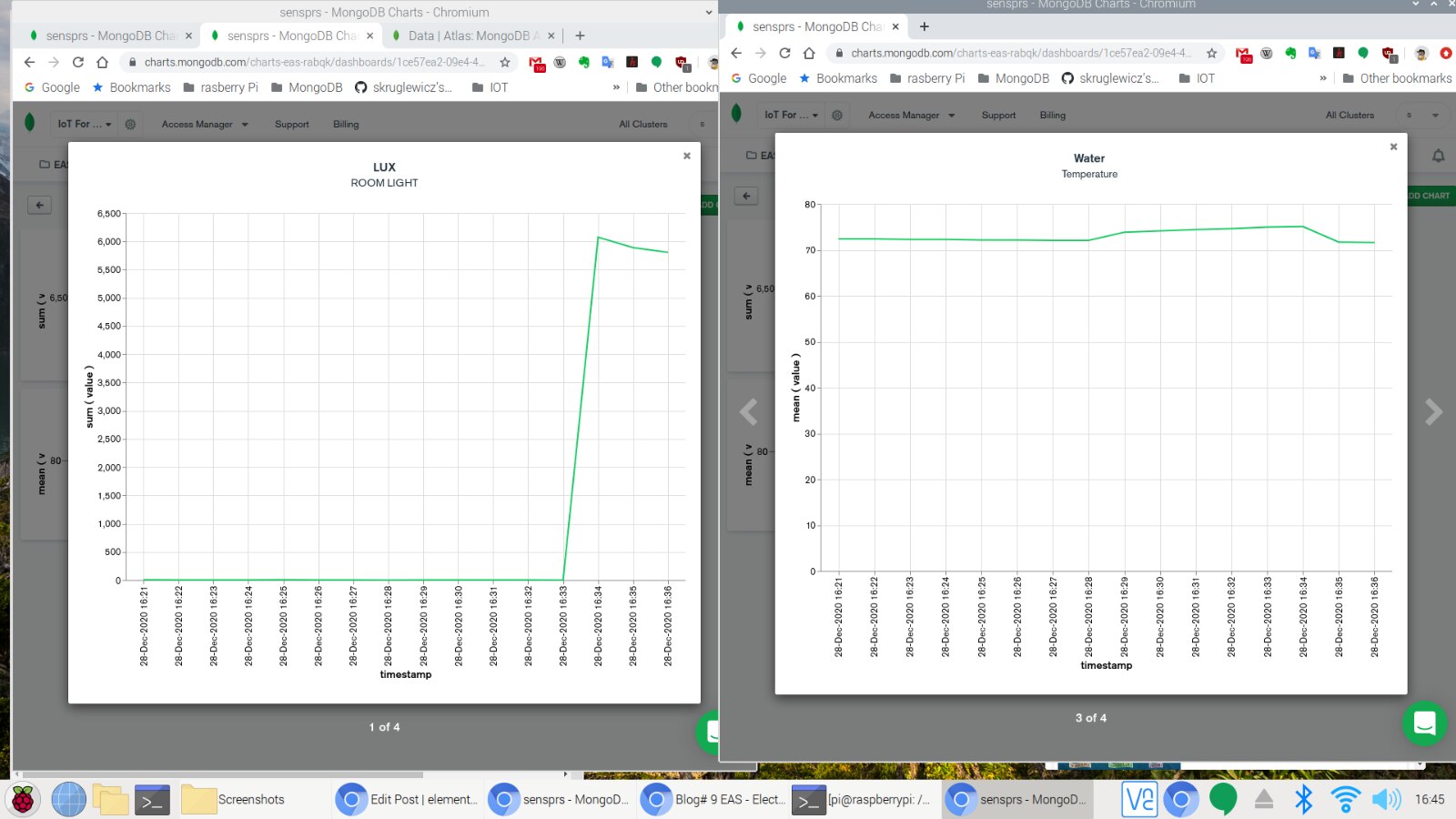Open Access Manager dropdown in left window
This screenshot has height=819, width=1456.
coord(205,124)
